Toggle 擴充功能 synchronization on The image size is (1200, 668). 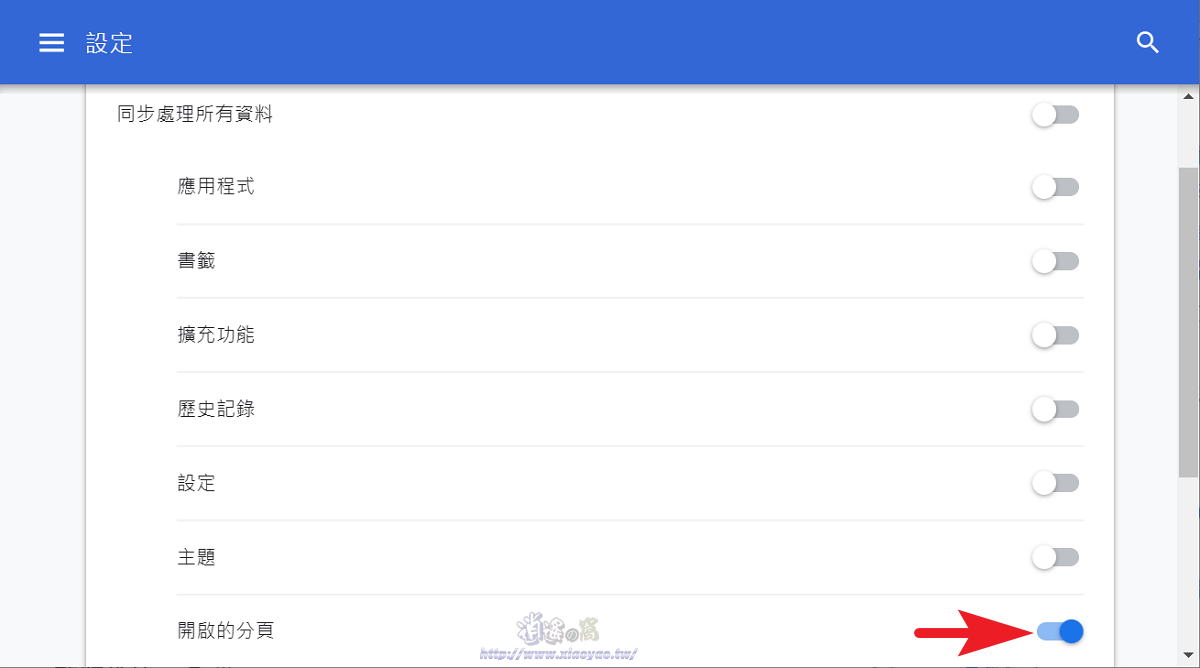click(x=1055, y=335)
